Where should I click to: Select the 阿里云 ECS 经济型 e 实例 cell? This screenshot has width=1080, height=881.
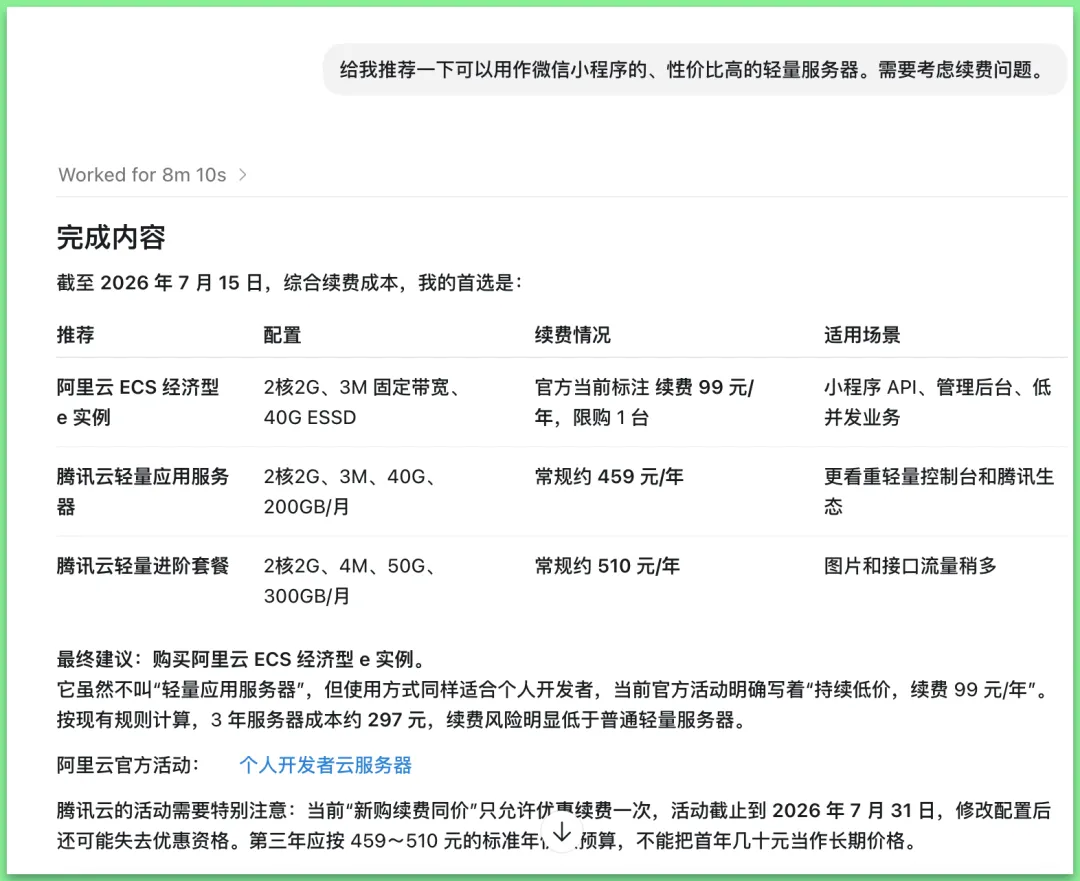pos(138,402)
